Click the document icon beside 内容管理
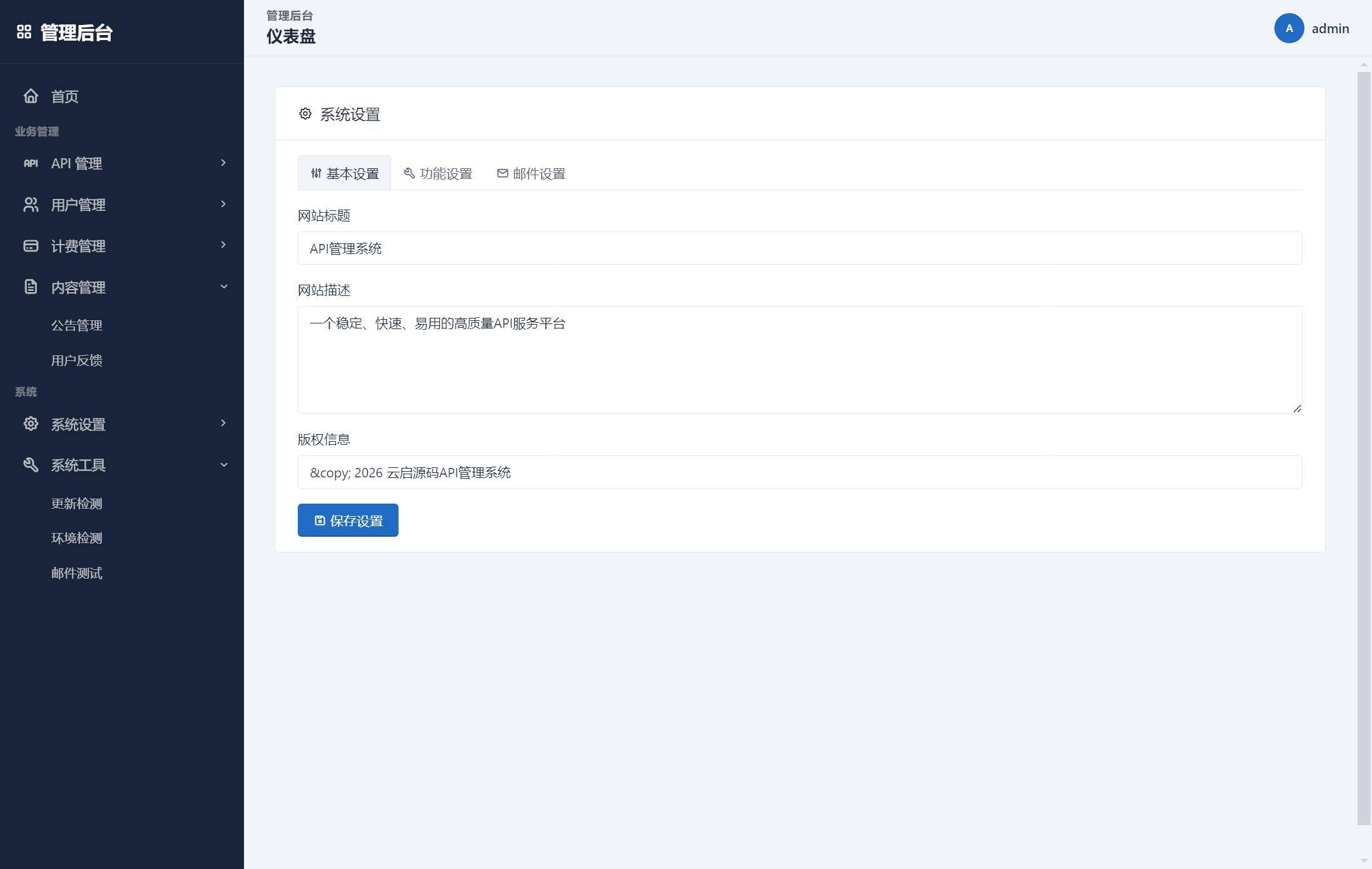 [31, 287]
